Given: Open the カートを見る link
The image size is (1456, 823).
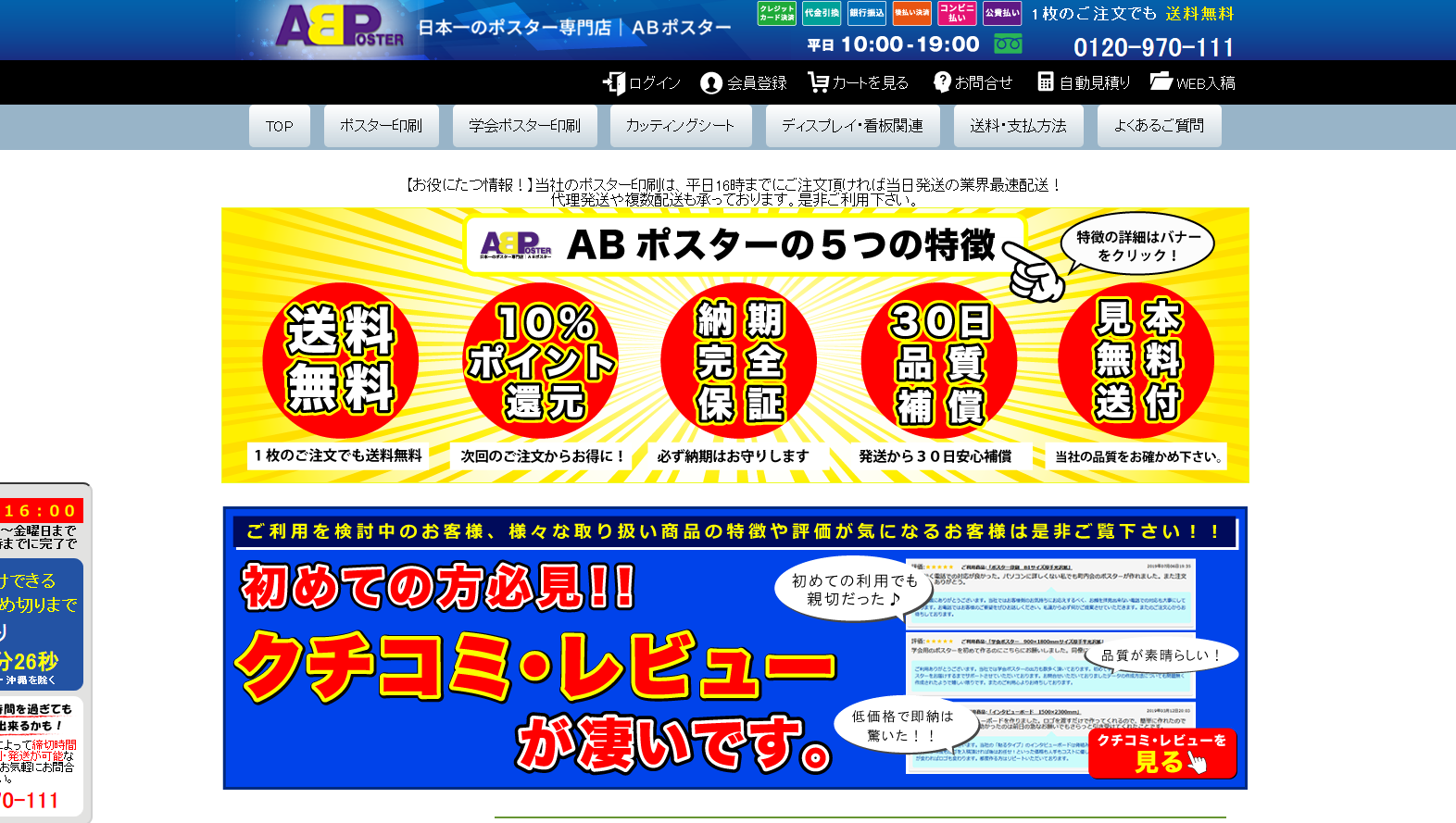Looking at the screenshot, I should point(871,83).
